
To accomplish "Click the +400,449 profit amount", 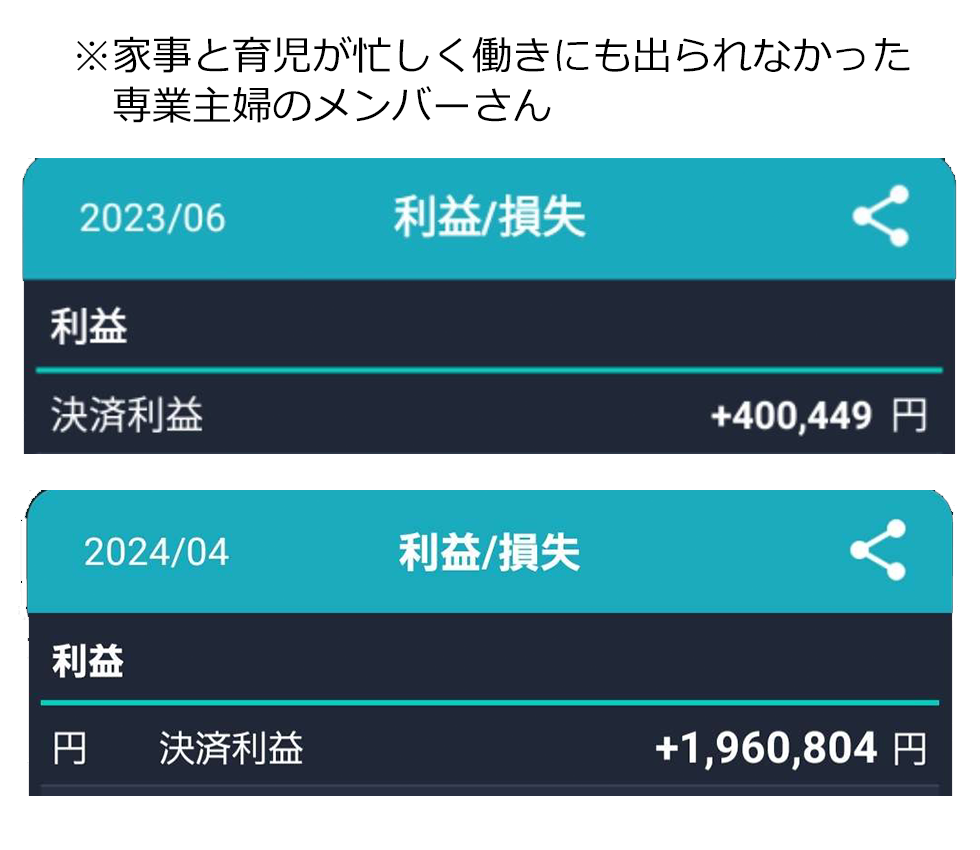I will pyautogui.click(x=791, y=416).
